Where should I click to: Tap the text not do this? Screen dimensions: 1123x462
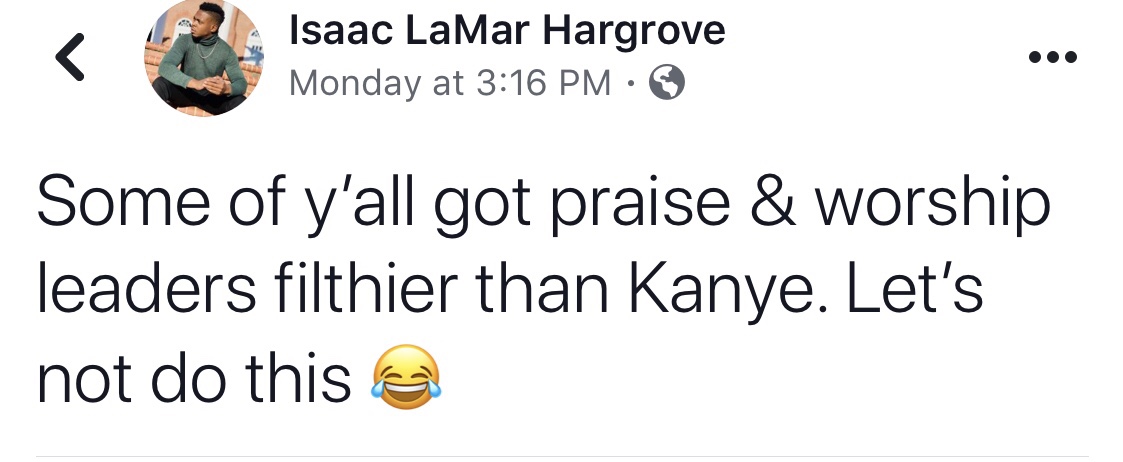pyautogui.click(x=194, y=379)
